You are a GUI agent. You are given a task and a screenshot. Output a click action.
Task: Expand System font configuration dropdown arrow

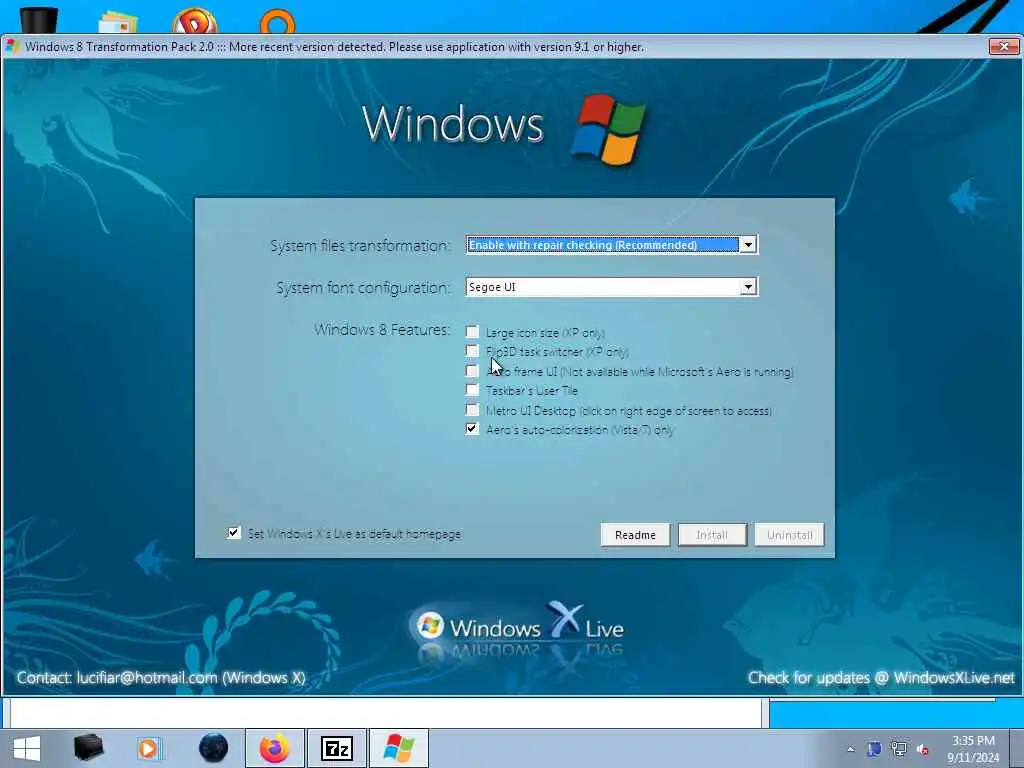[748, 287]
